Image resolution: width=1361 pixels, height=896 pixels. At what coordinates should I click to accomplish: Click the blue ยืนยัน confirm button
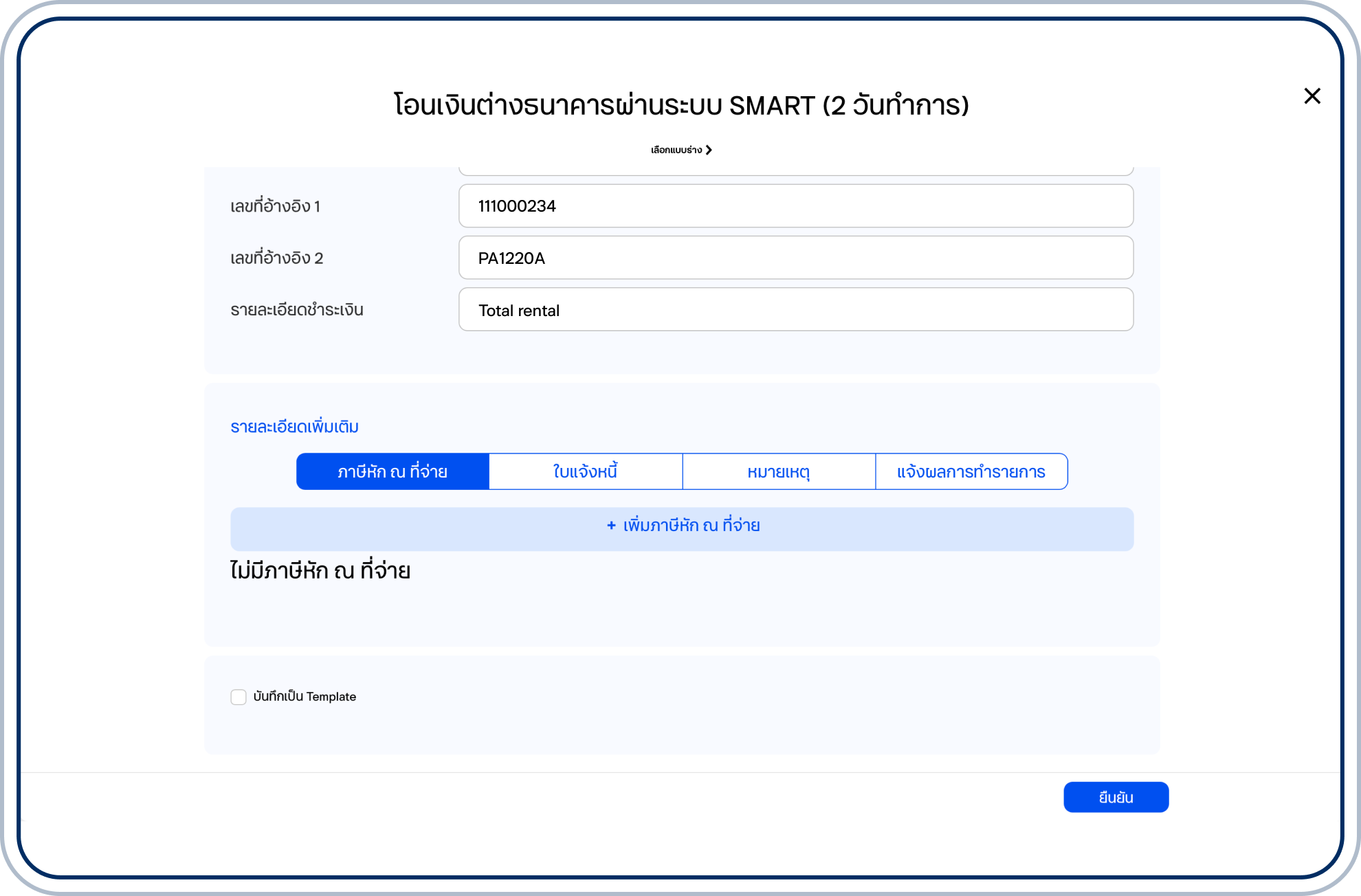tap(1115, 797)
